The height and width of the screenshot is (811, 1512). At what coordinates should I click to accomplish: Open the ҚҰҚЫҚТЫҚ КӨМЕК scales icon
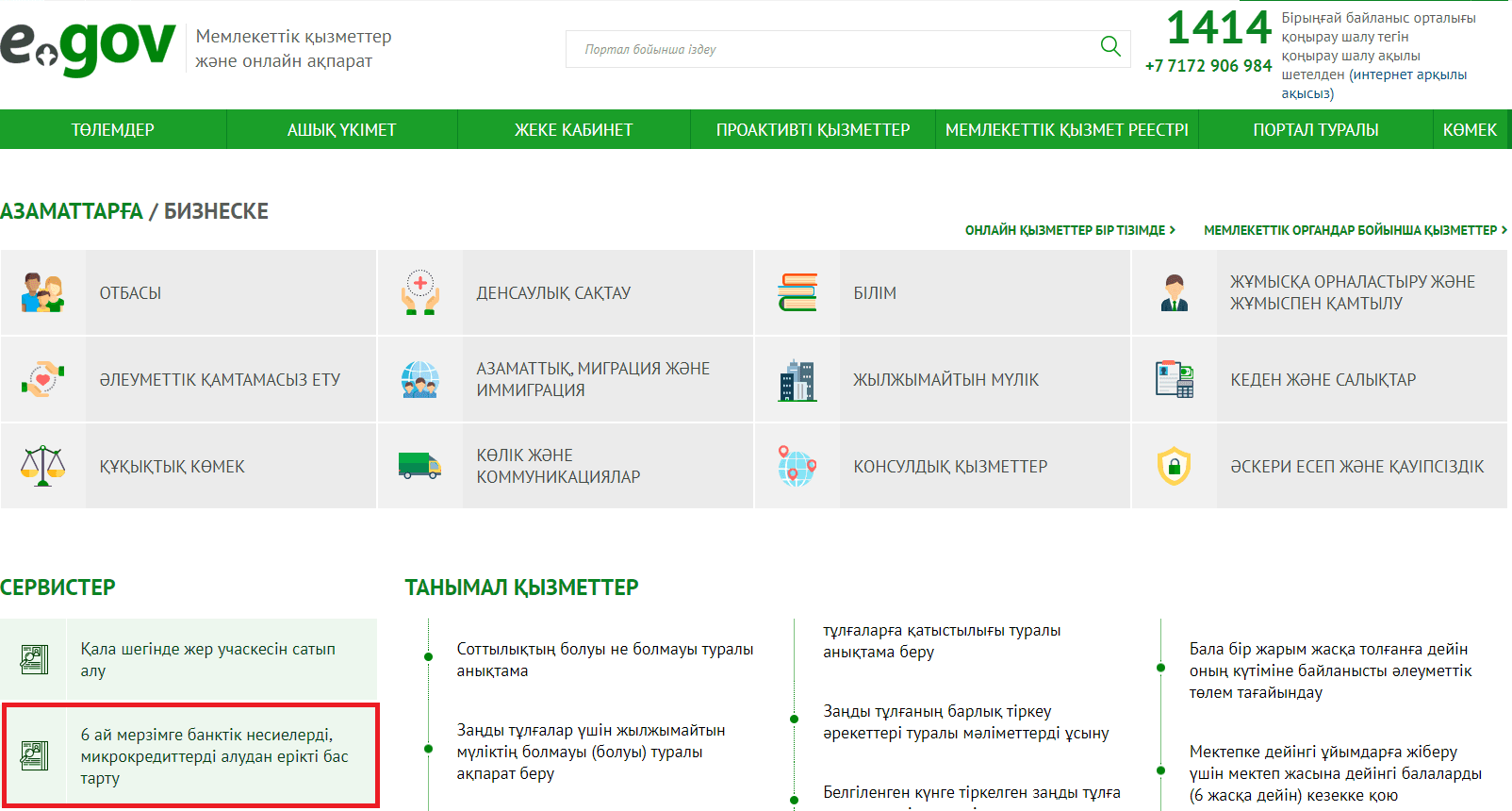[x=42, y=466]
